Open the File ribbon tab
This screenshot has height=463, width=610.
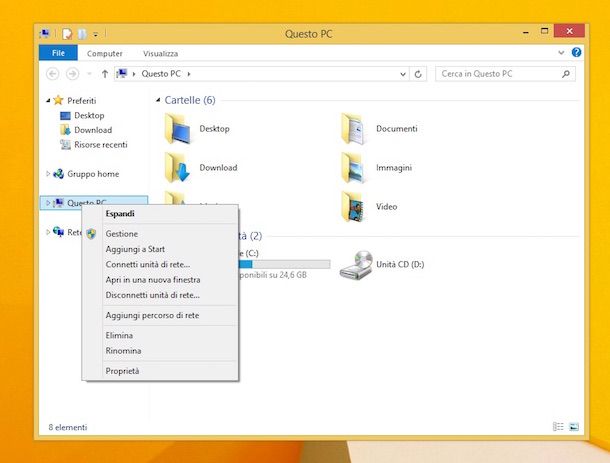pyautogui.click(x=58, y=53)
